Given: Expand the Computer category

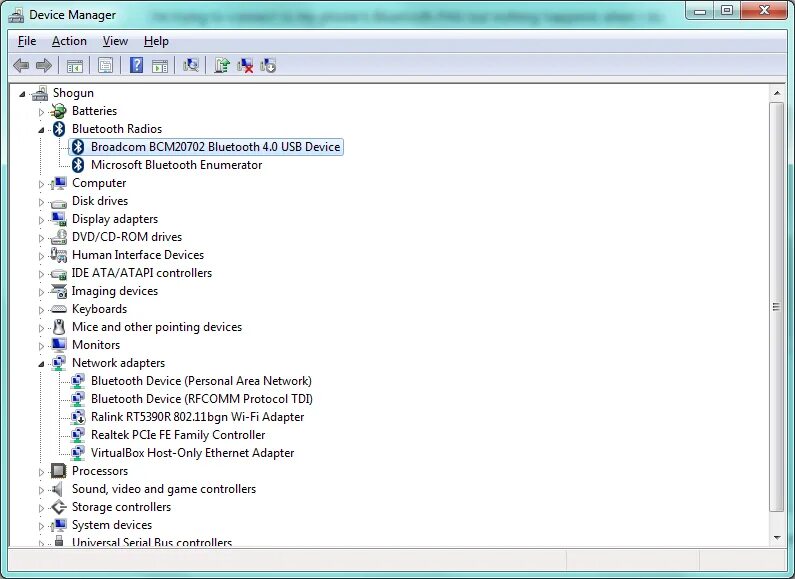Looking at the screenshot, I should click(x=41, y=184).
